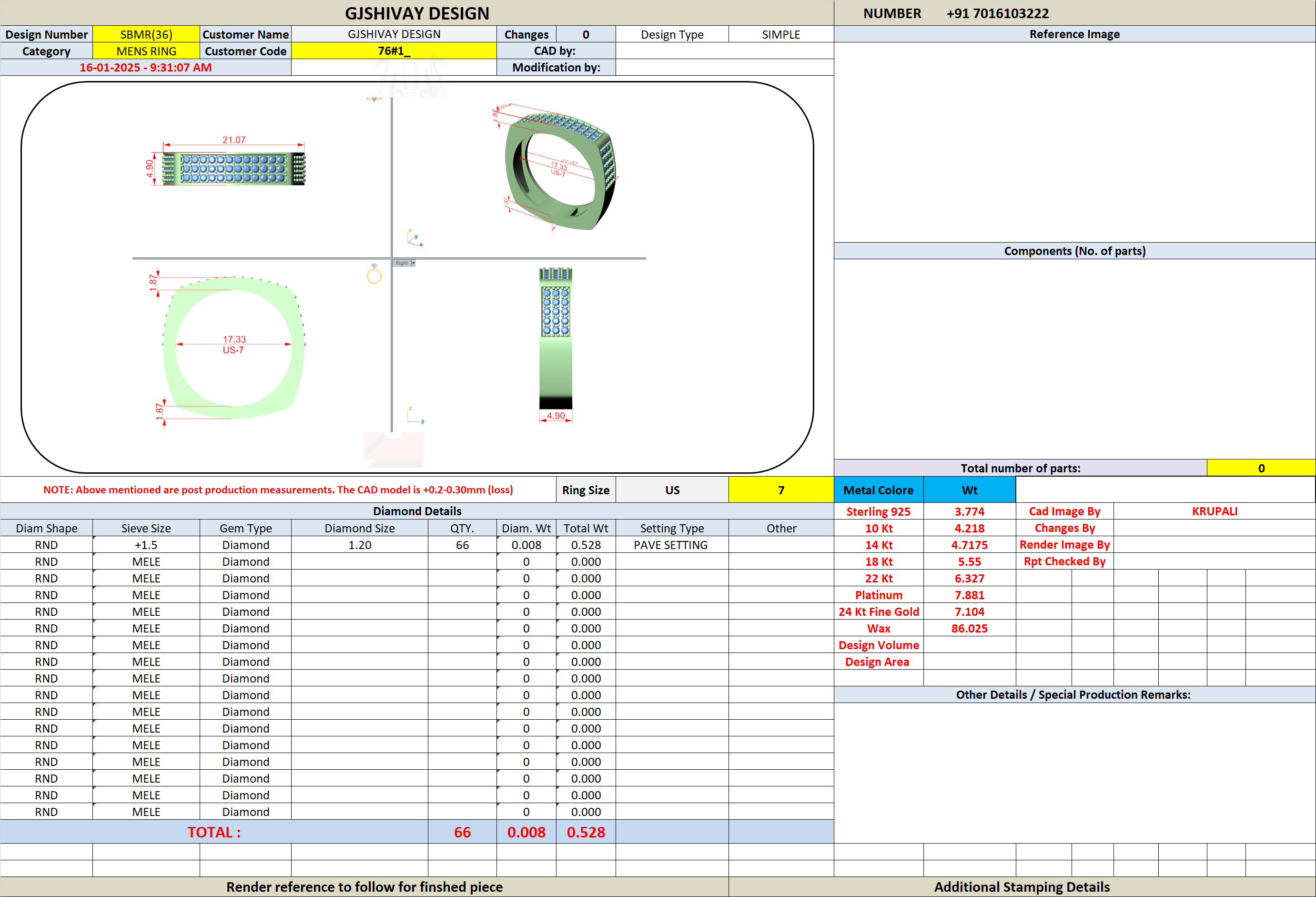The image size is (1316, 897).
Task: Select the first row Total Wt 0.528
Action: pyautogui.click(x=586, y=545)
